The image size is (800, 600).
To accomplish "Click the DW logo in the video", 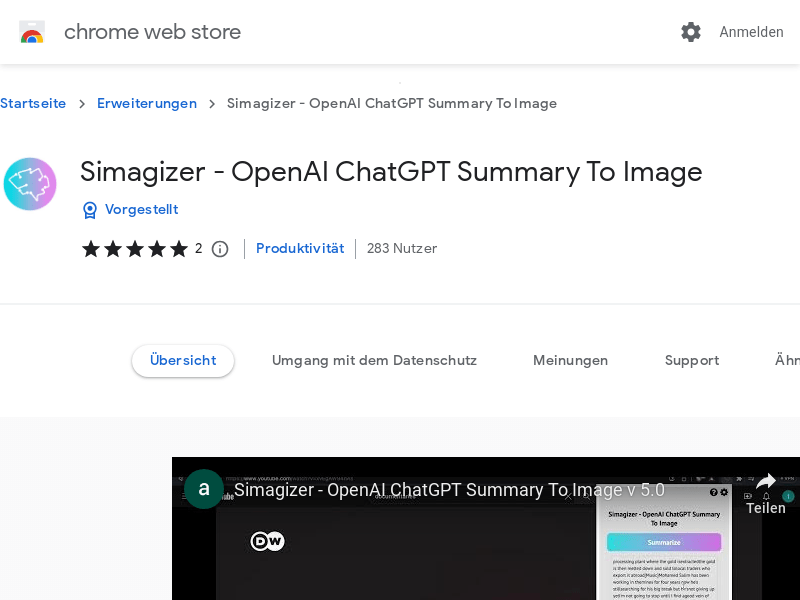I will point(267,541).
